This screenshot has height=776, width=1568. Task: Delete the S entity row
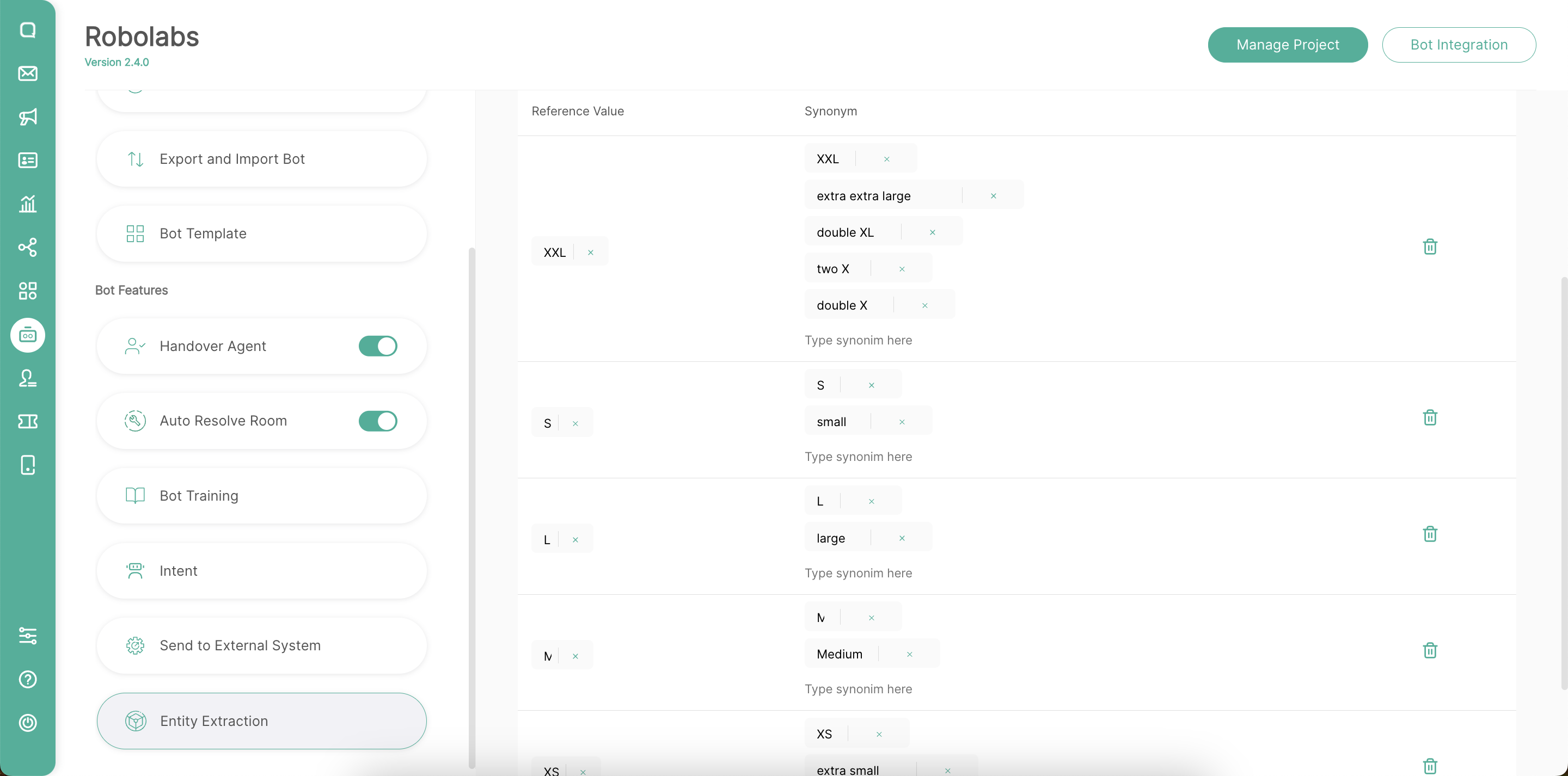1430,417
